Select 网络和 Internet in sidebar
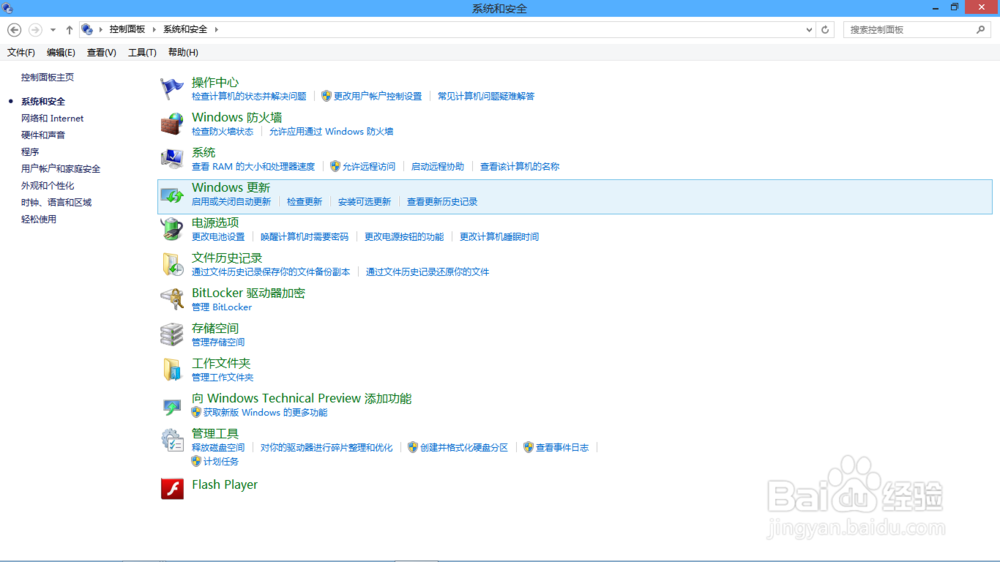This screenshot has height=562, width=1000. (x=52, y=118)
